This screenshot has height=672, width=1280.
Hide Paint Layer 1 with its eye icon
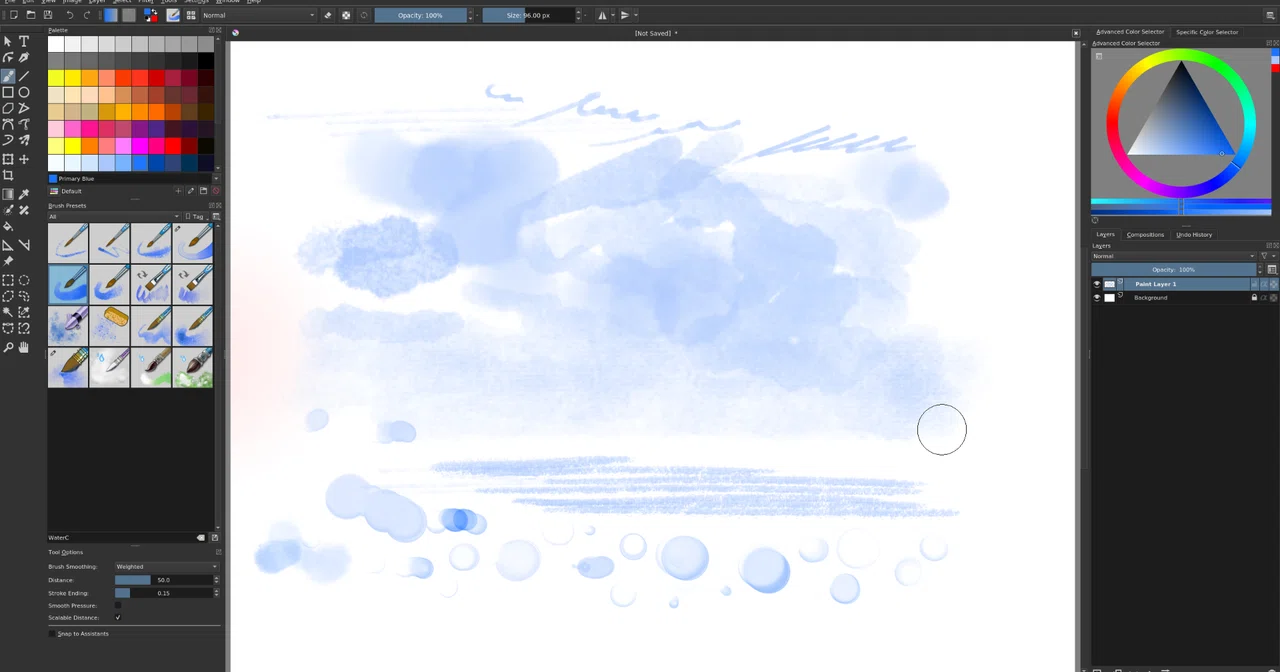(1097, 284)
